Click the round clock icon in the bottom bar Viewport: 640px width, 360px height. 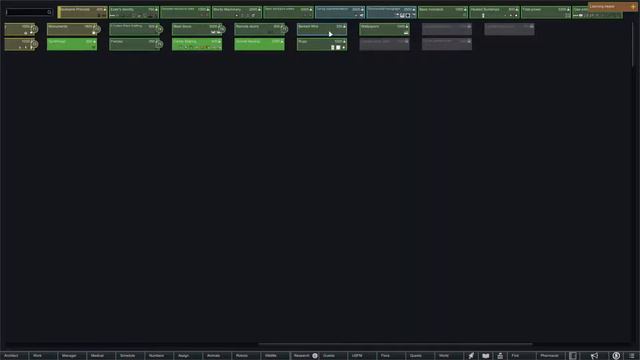pos(616,356)
